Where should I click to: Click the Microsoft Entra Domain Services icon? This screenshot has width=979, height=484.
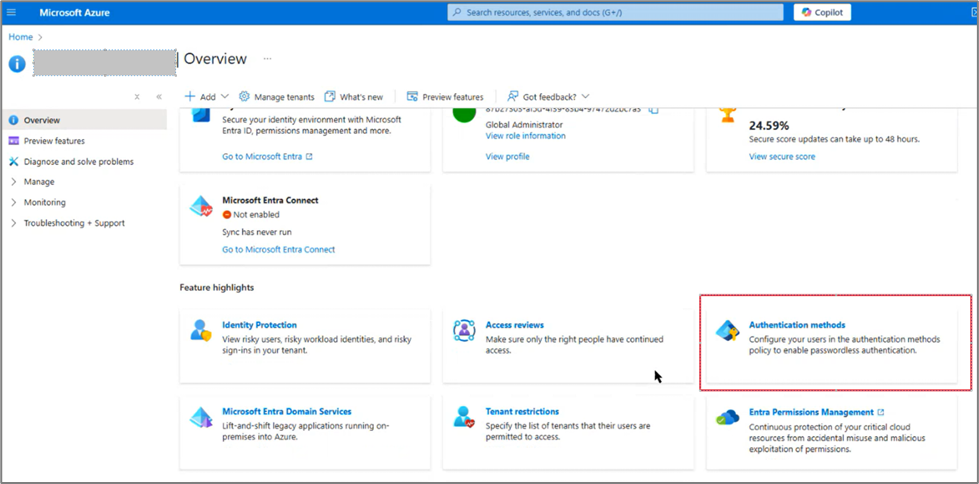point(201,417)
